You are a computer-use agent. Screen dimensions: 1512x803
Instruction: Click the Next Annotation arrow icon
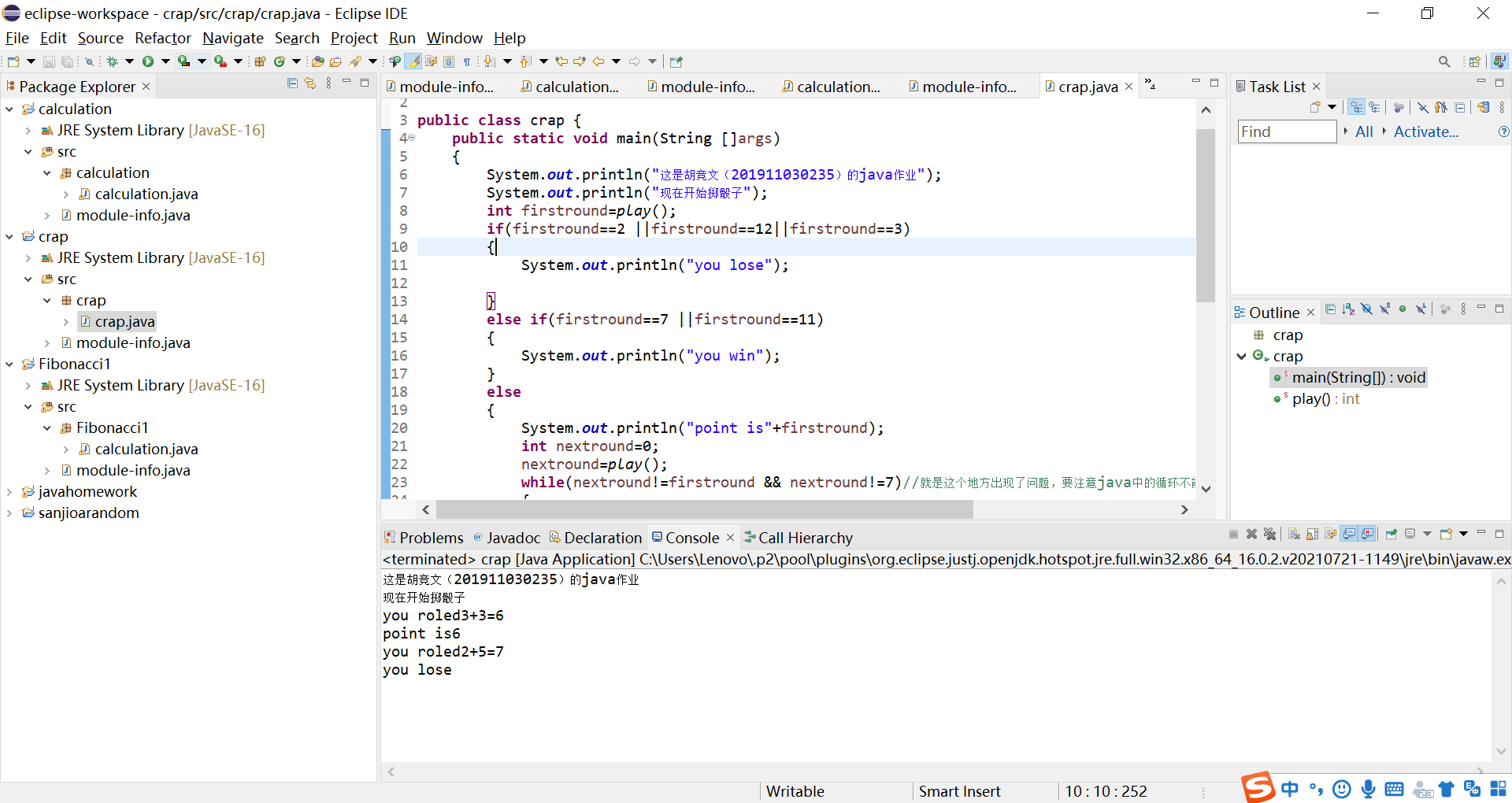click(489, 61)
